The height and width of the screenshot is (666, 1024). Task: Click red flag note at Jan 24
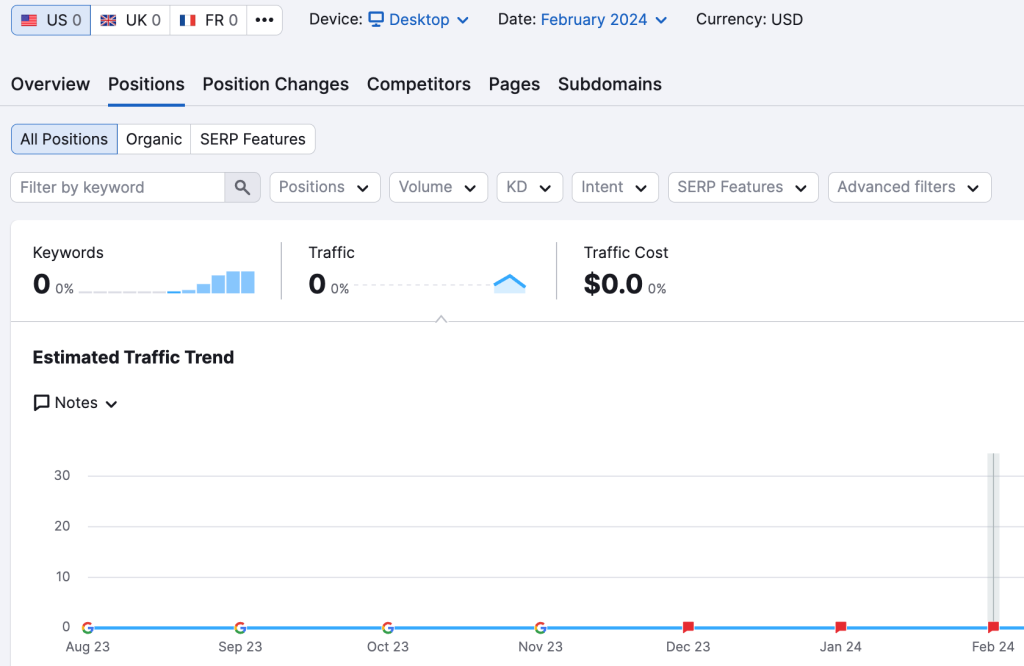[x=840, y=627]
